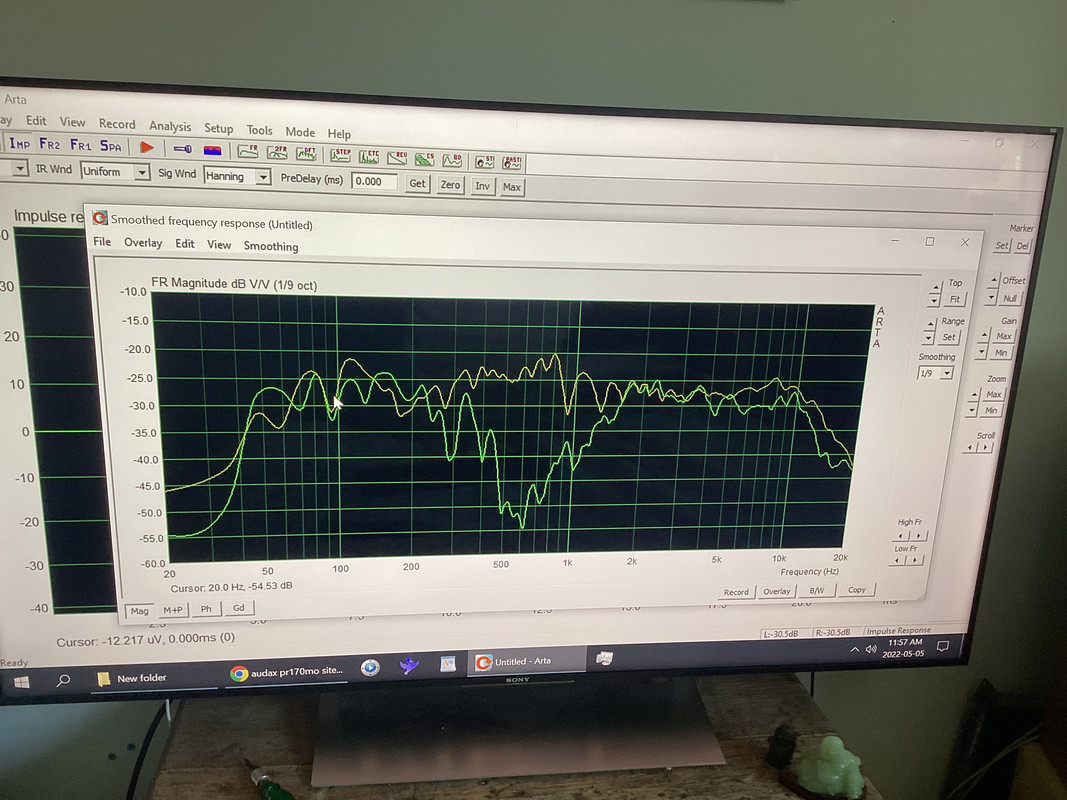Select the FR1 single-channel mode icon
The image size is (1067, 800).
pyautogui.click(x=80, y=145)
